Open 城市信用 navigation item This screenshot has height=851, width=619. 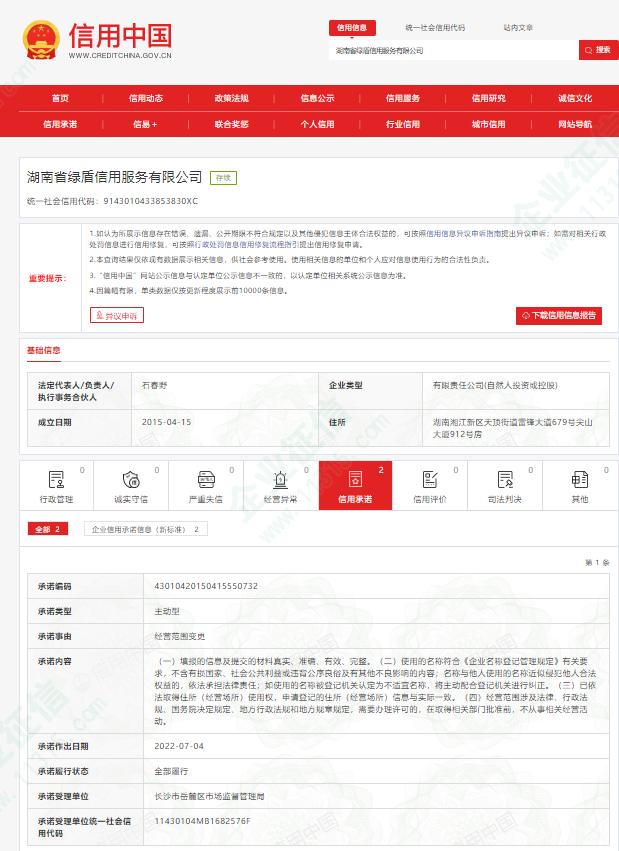(488, 124)
